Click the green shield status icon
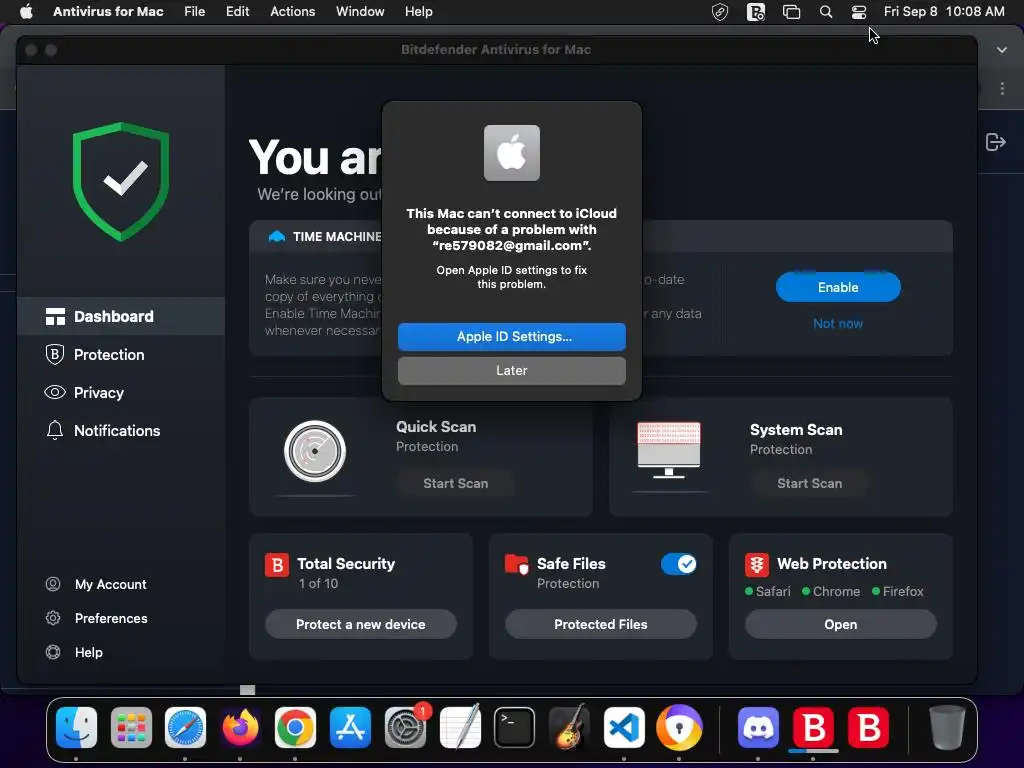1024x768 pixels. [121, 182]
